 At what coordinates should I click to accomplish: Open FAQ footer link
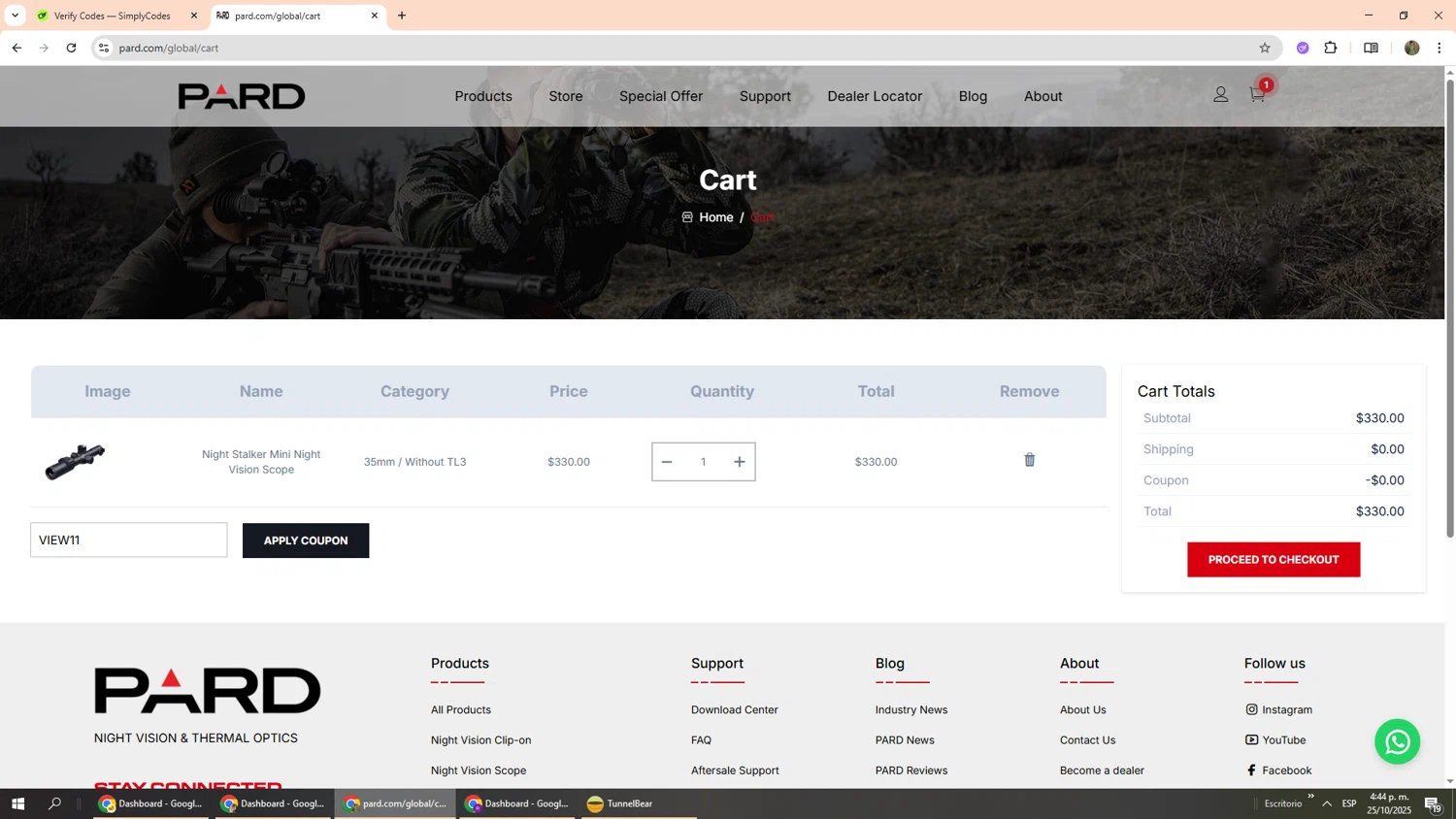tap(701, 739)
